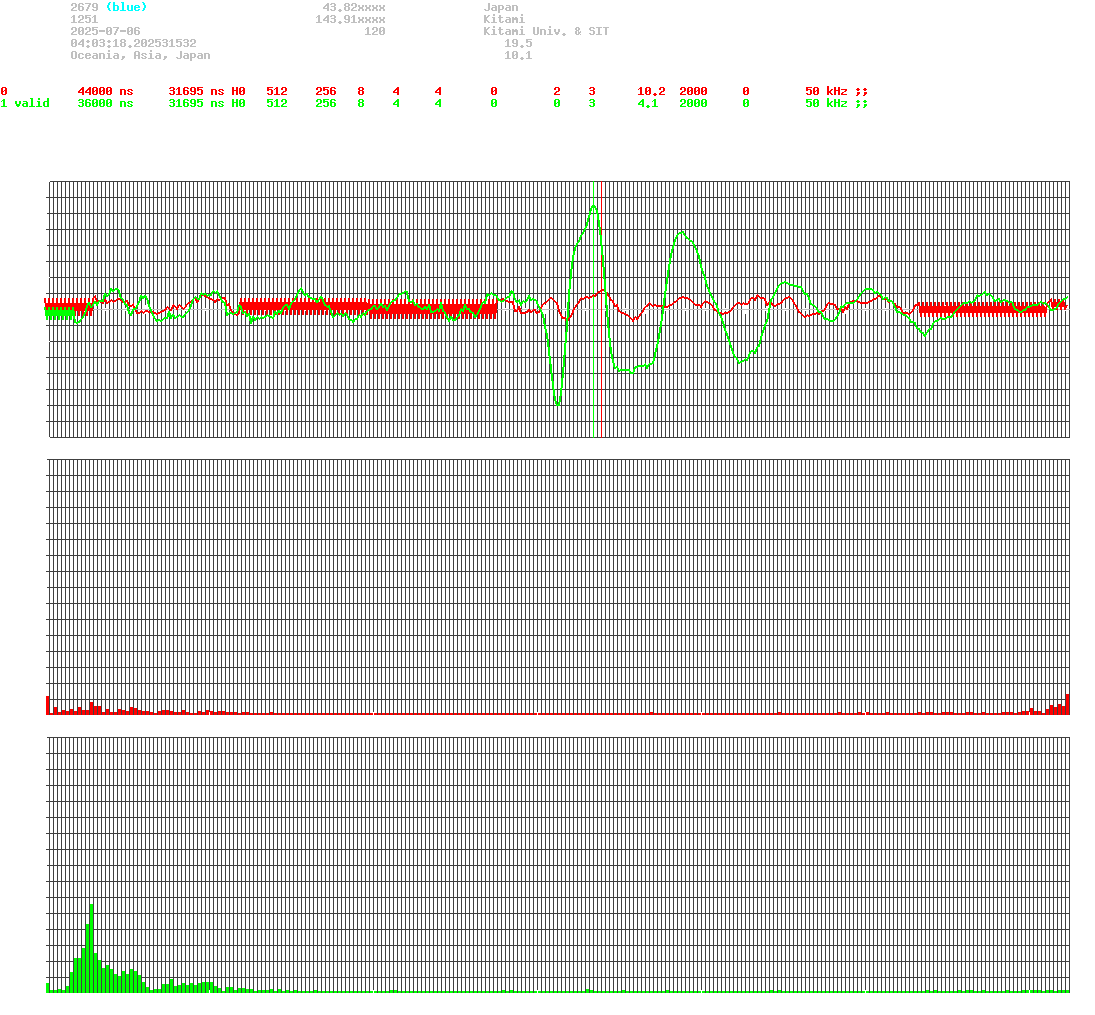1095x1015 pixels.
Task: Select 2000 in the red channel row
Action: pos(693,91)
